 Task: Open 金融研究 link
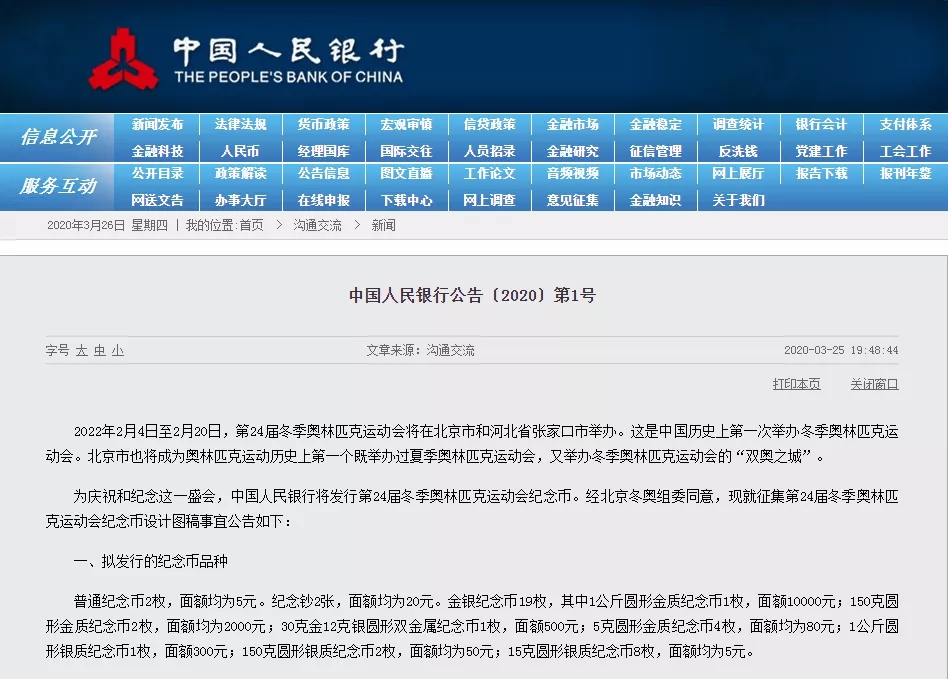click(x=573, y=151)
